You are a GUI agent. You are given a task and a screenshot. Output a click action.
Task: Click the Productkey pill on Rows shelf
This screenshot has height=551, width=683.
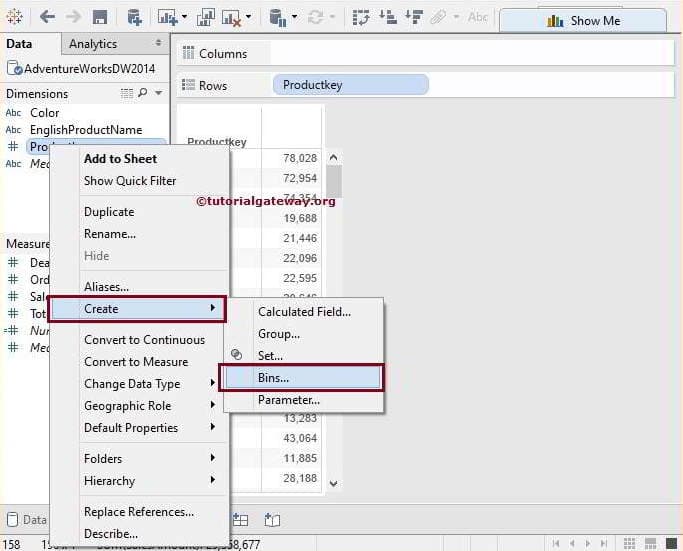coord(350,85)
